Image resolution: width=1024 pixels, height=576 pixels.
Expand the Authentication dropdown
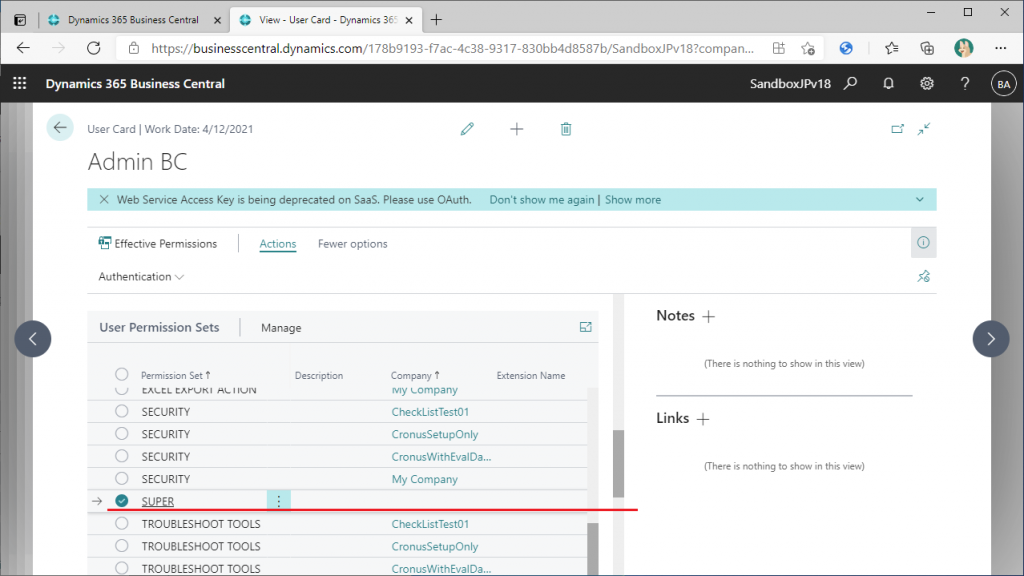pos(141,277)
